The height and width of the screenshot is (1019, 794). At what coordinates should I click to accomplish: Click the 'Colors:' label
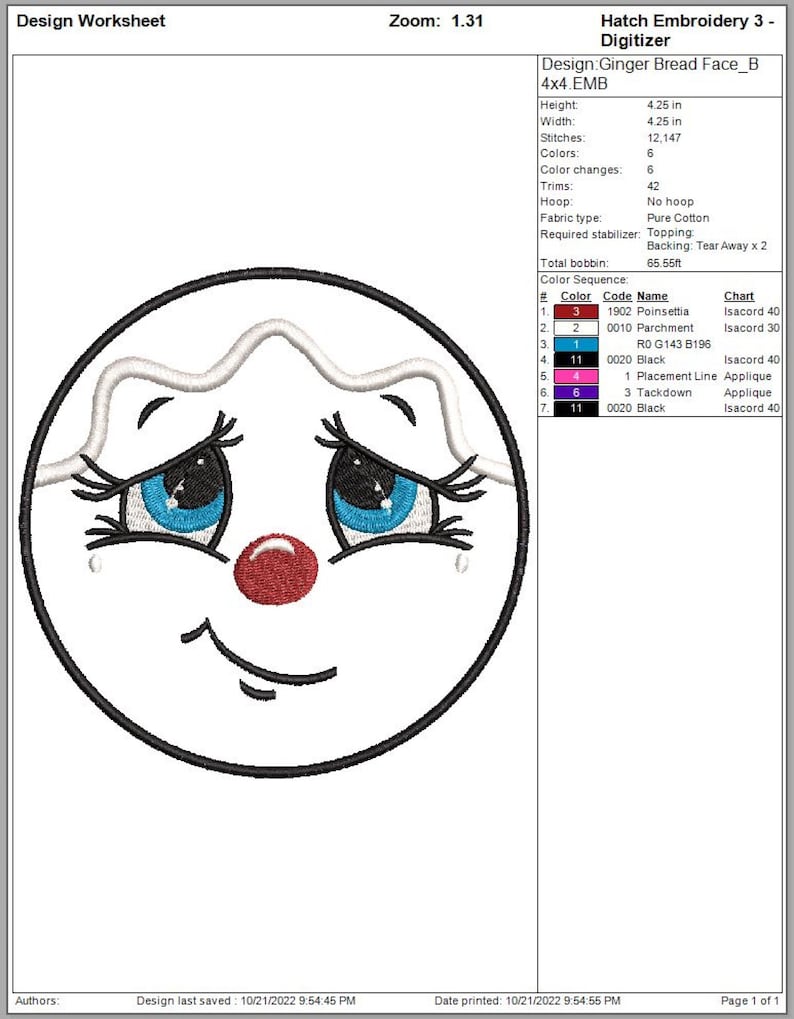pos(559,153)
